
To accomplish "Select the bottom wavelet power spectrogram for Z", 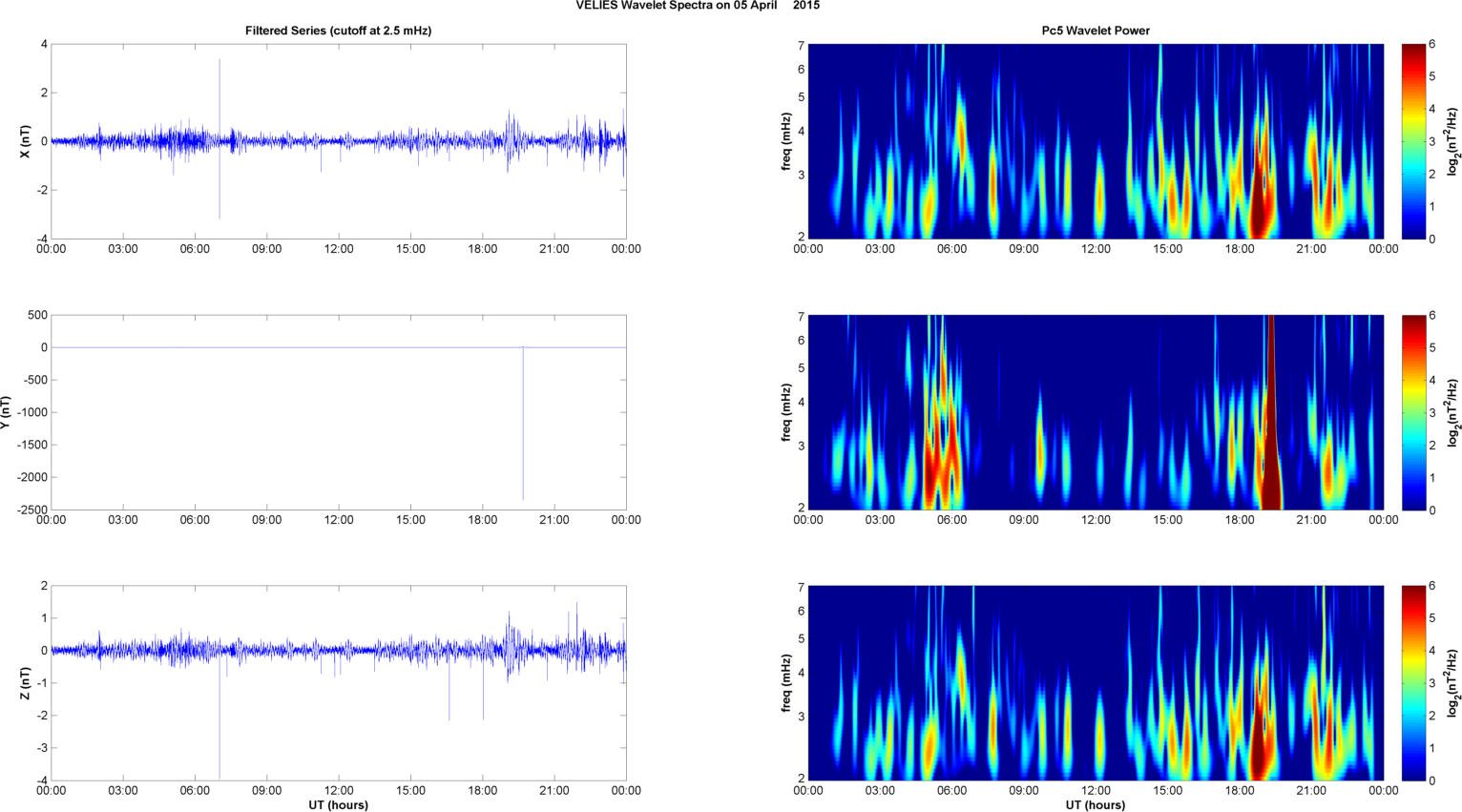I will click(x=1096, y=683).
